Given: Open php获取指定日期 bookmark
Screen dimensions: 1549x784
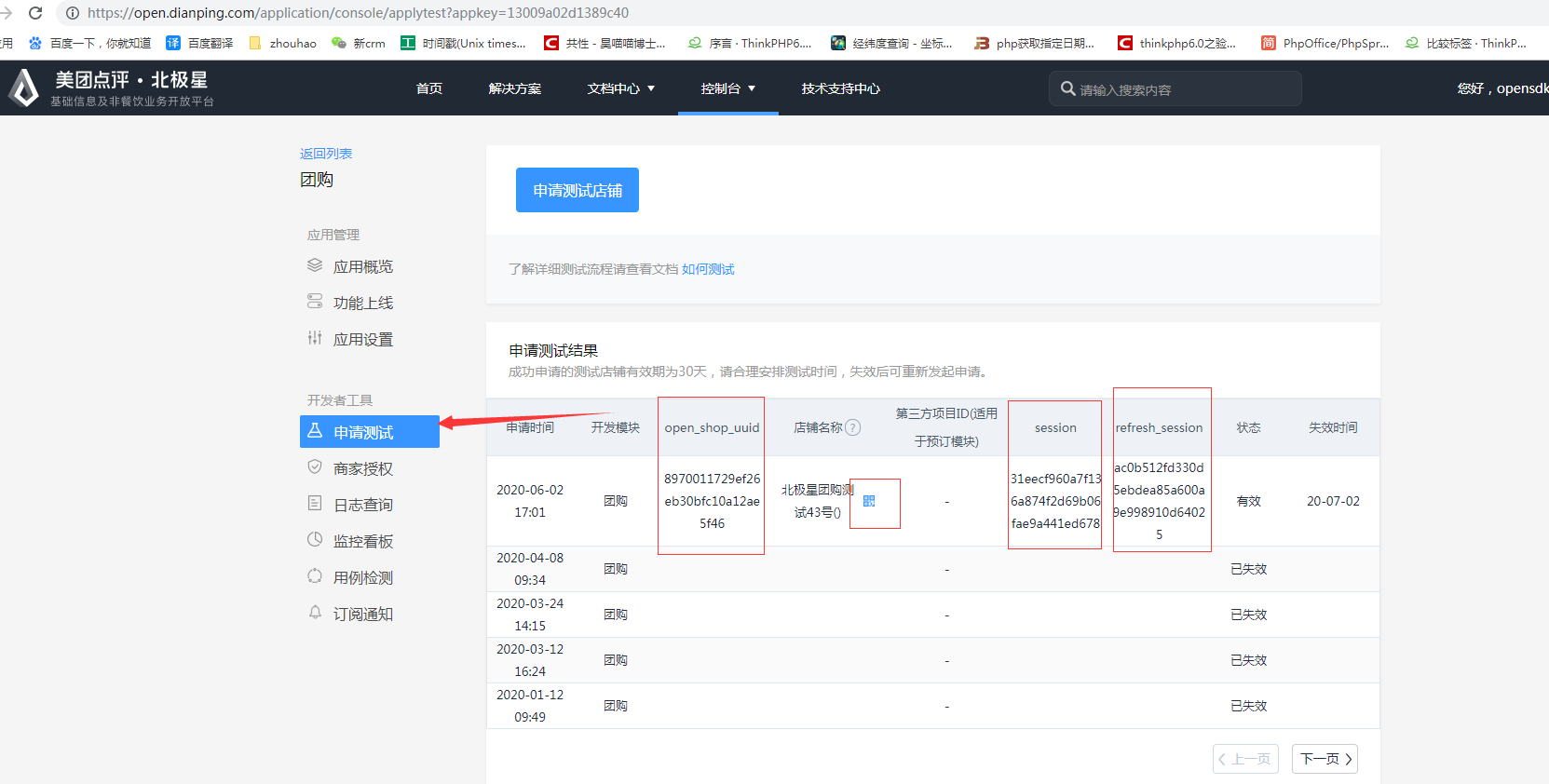Looking at the screenshot, I should [1034, 43].
